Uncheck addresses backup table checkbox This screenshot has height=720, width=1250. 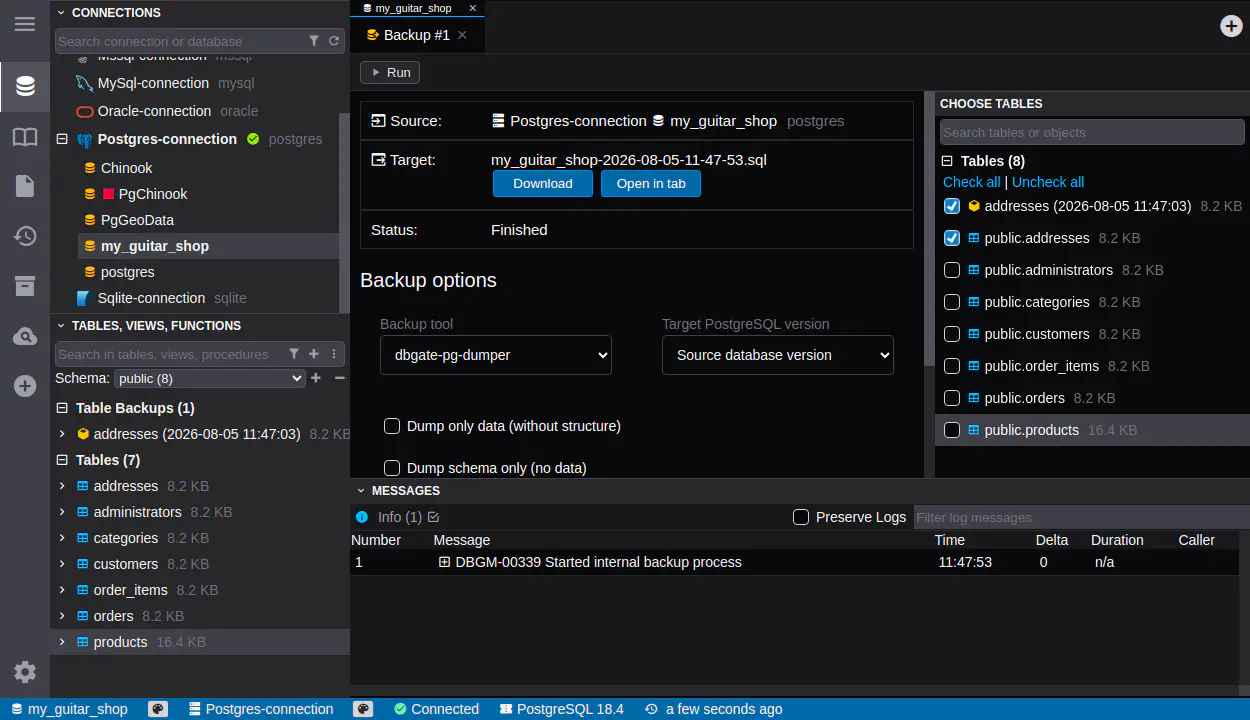(952, 206)
